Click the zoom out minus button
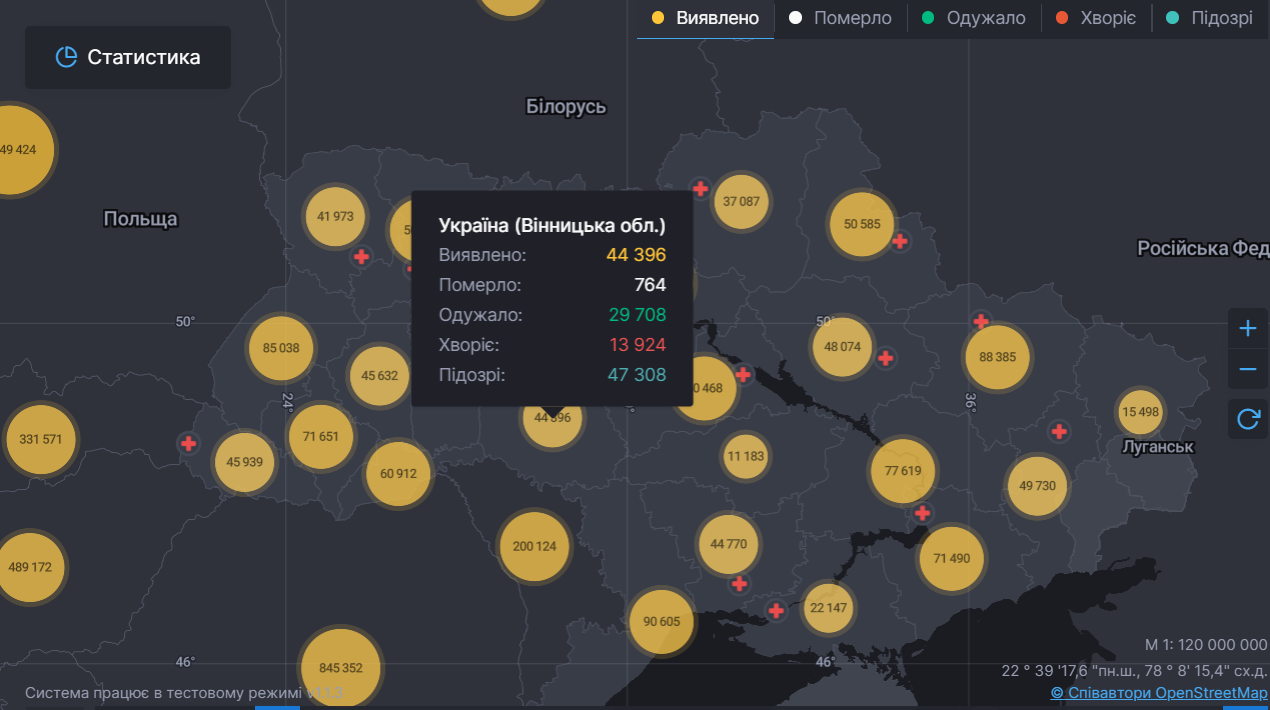The height and width of the screenshot is (710, 1270). [x=1247, y=369]
